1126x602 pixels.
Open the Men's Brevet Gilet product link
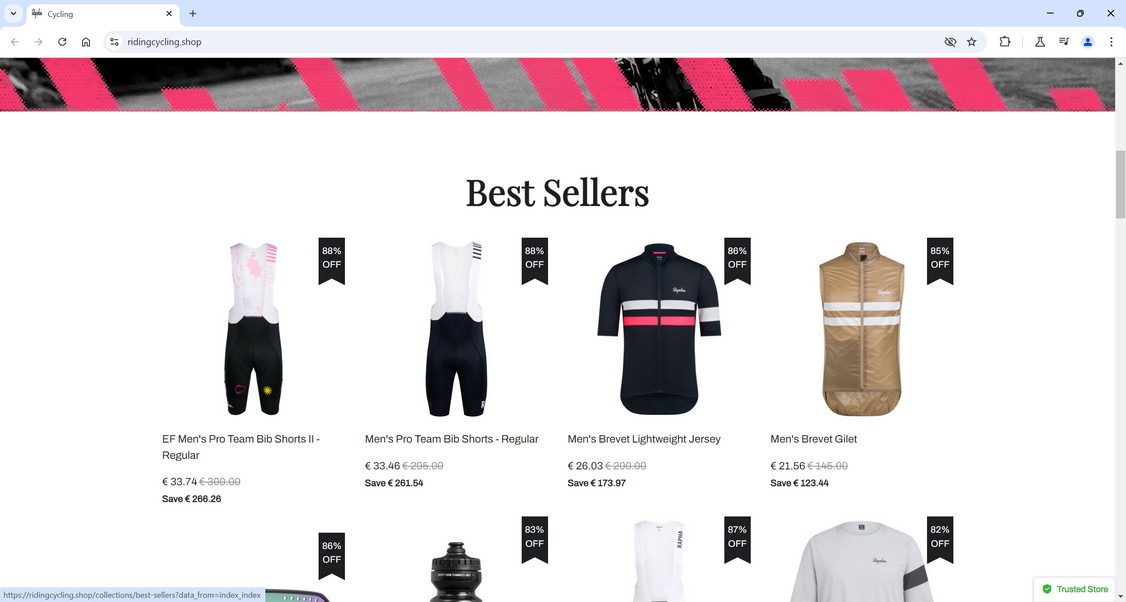point(813,439)
